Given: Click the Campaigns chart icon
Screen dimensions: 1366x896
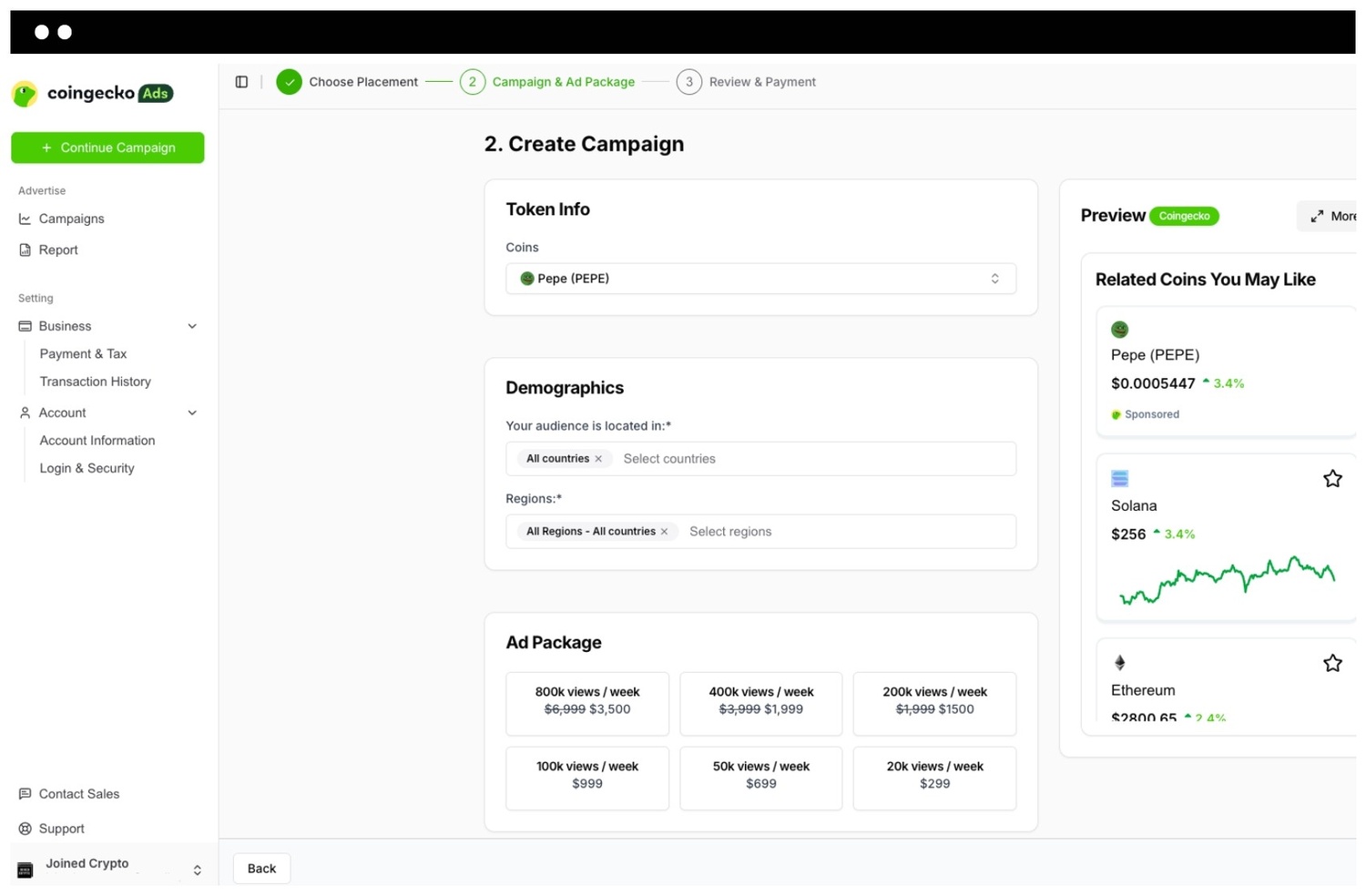Looking at the screenshot, I should point(25,219).
